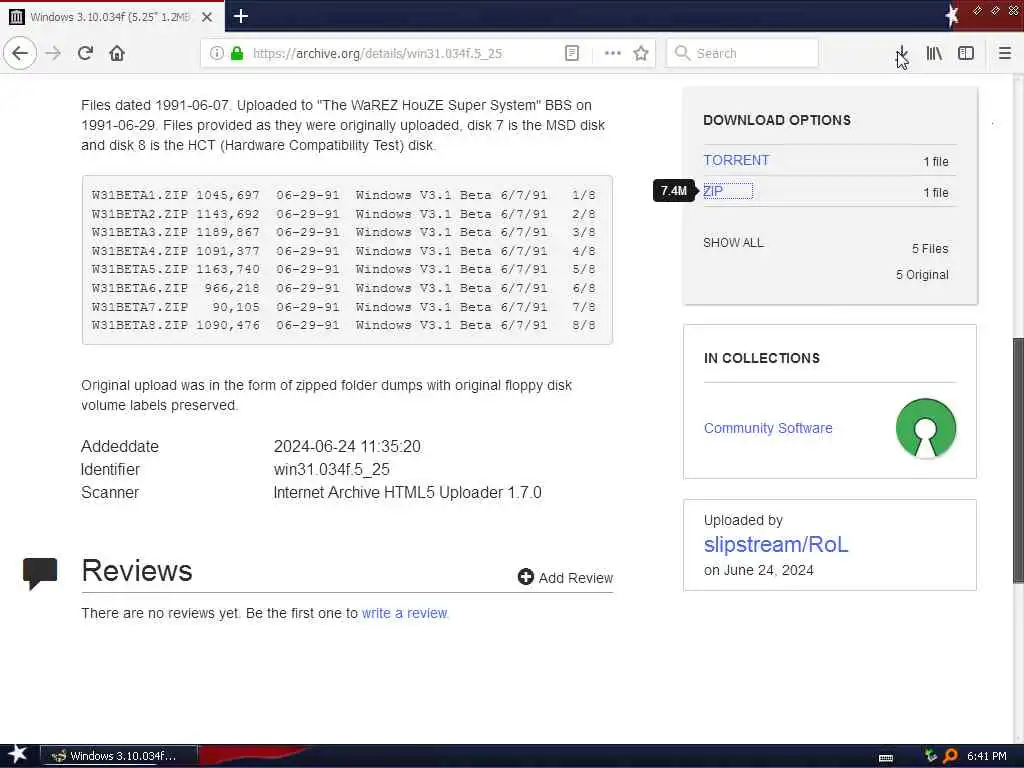Expand SHOW ALL download files
Viewport: 1024px width, 768px height.
pyautogui.click(x=733, y=242)
